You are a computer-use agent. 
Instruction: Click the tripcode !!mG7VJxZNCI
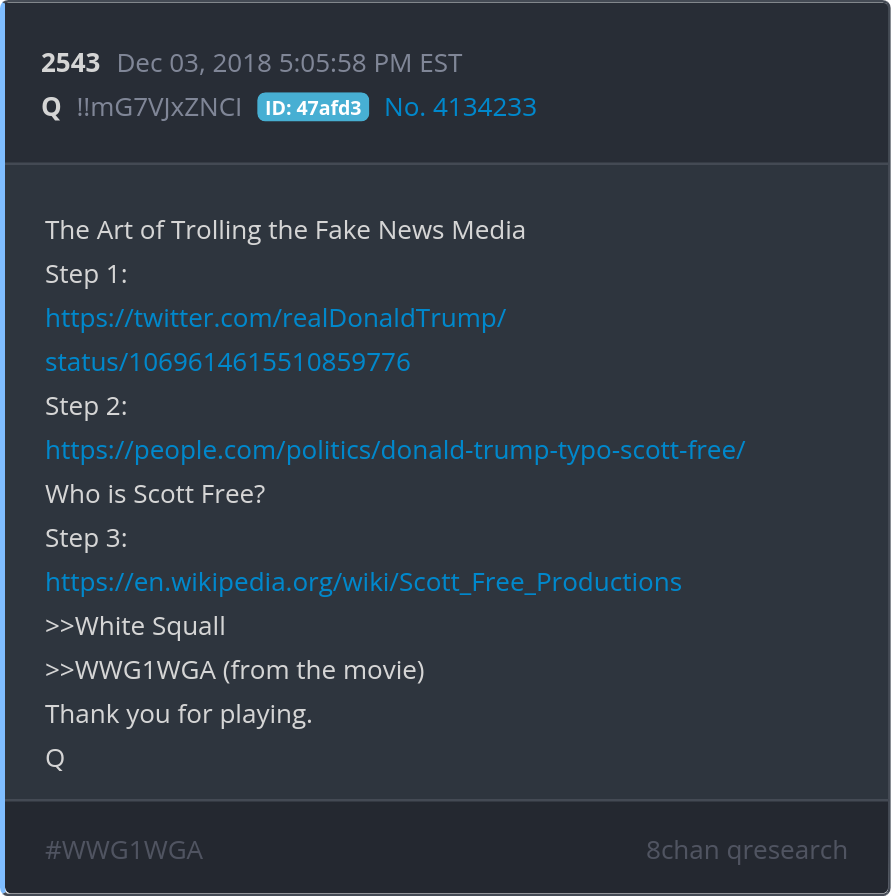(159, 107)
